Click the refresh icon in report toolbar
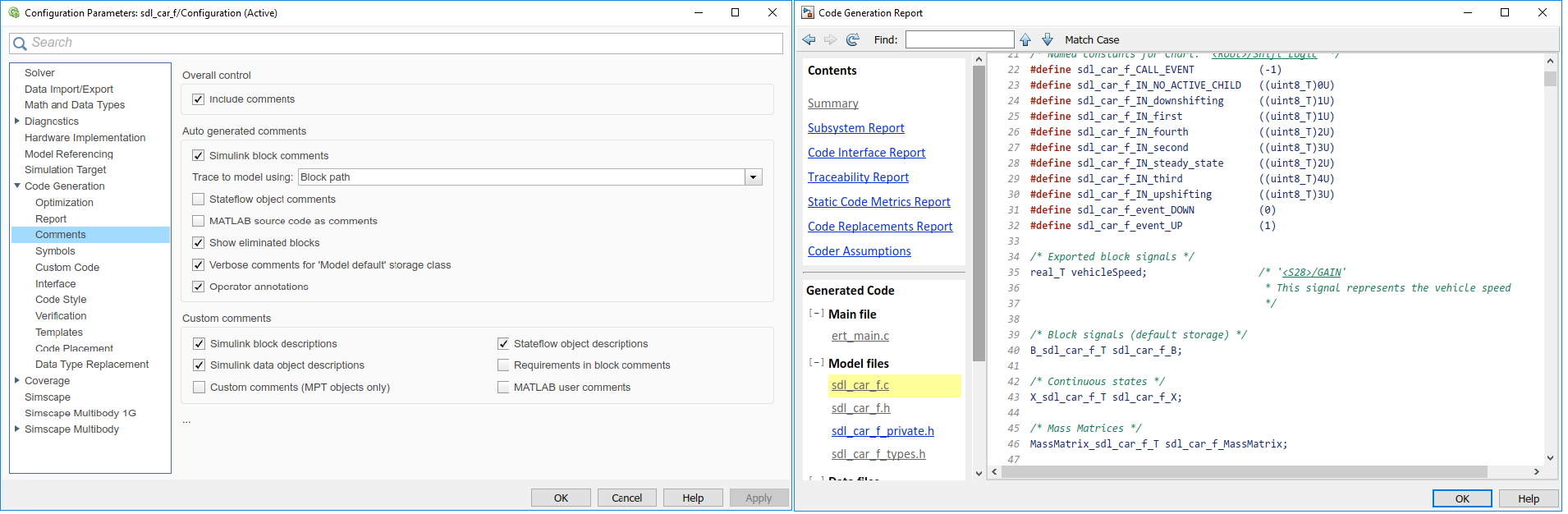 pos(853,39)
